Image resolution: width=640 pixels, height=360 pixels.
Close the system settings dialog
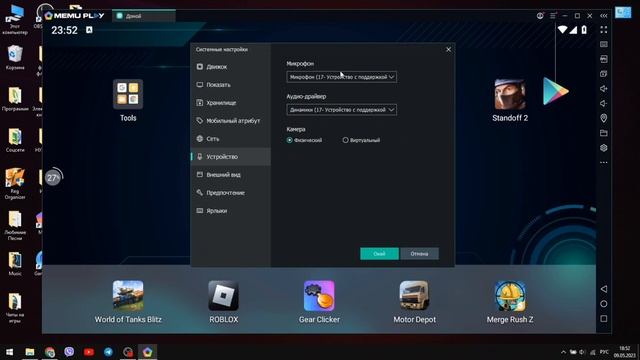pos(448,49)
